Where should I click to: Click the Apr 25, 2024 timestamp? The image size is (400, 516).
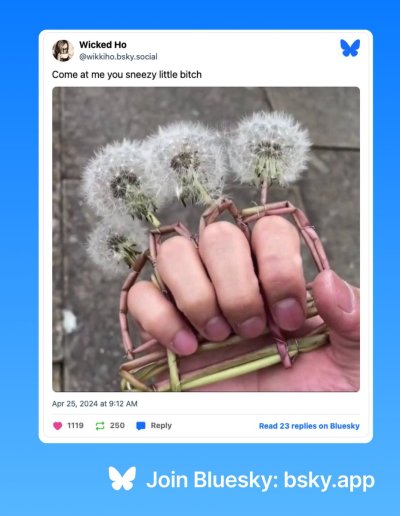(95, 404)
